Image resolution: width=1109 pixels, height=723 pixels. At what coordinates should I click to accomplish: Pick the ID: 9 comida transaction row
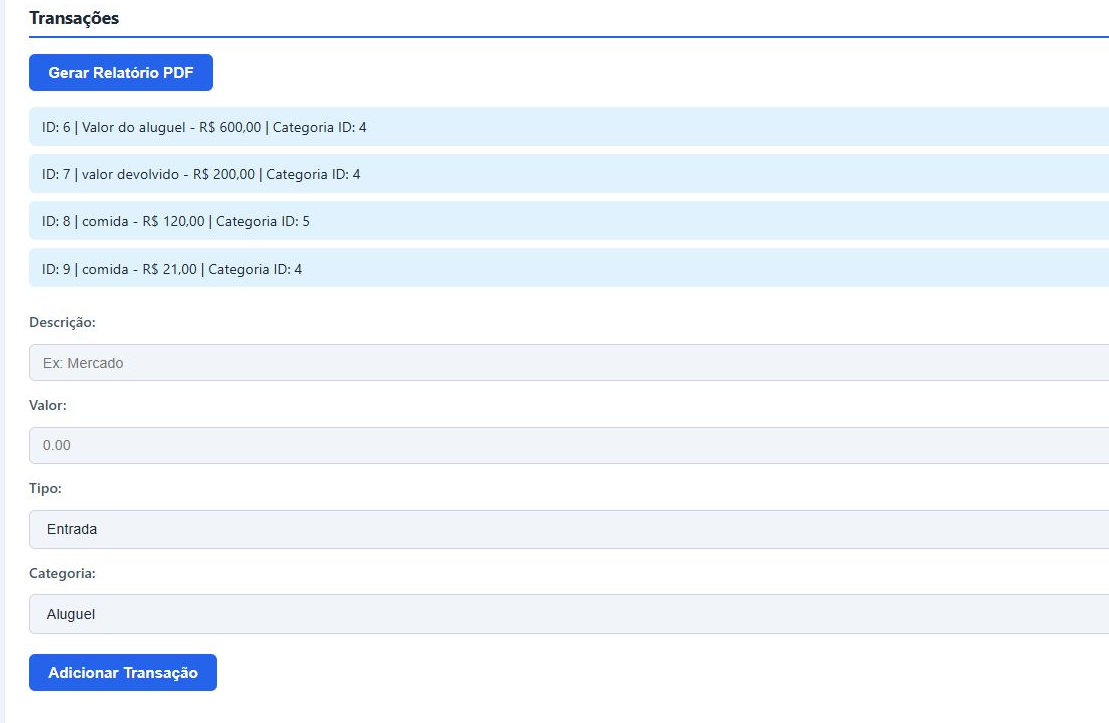pos(568,269)
